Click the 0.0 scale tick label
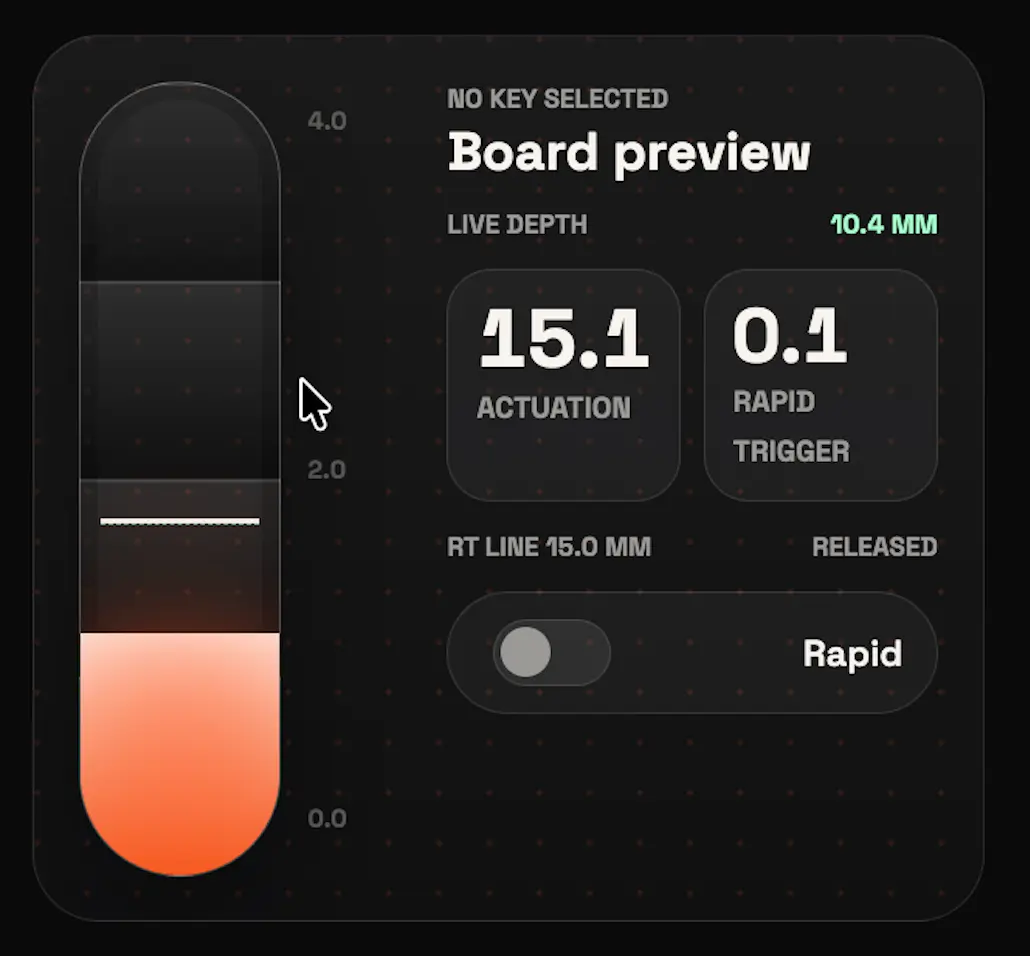Screen dimensions: 1030x956 [x=326, y=819]
